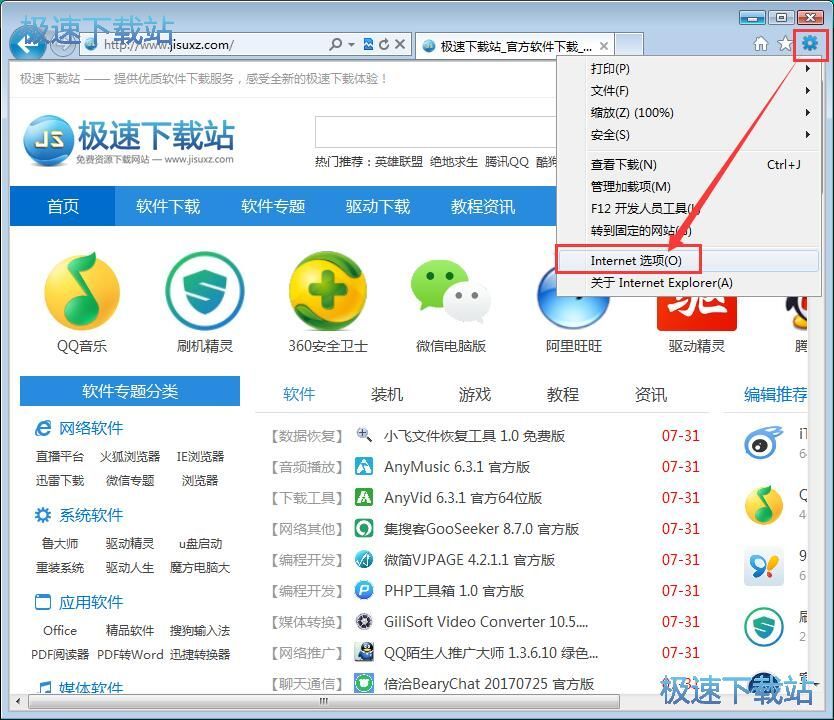
Task: Select 关于 Internet Explorer(A)
Action: coord(688,282)
